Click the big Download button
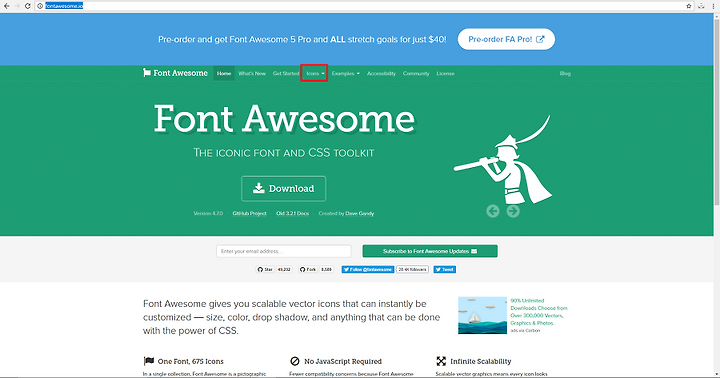This screenshot has width=720, height=378. pyautogui.click(x=284, y=189)
